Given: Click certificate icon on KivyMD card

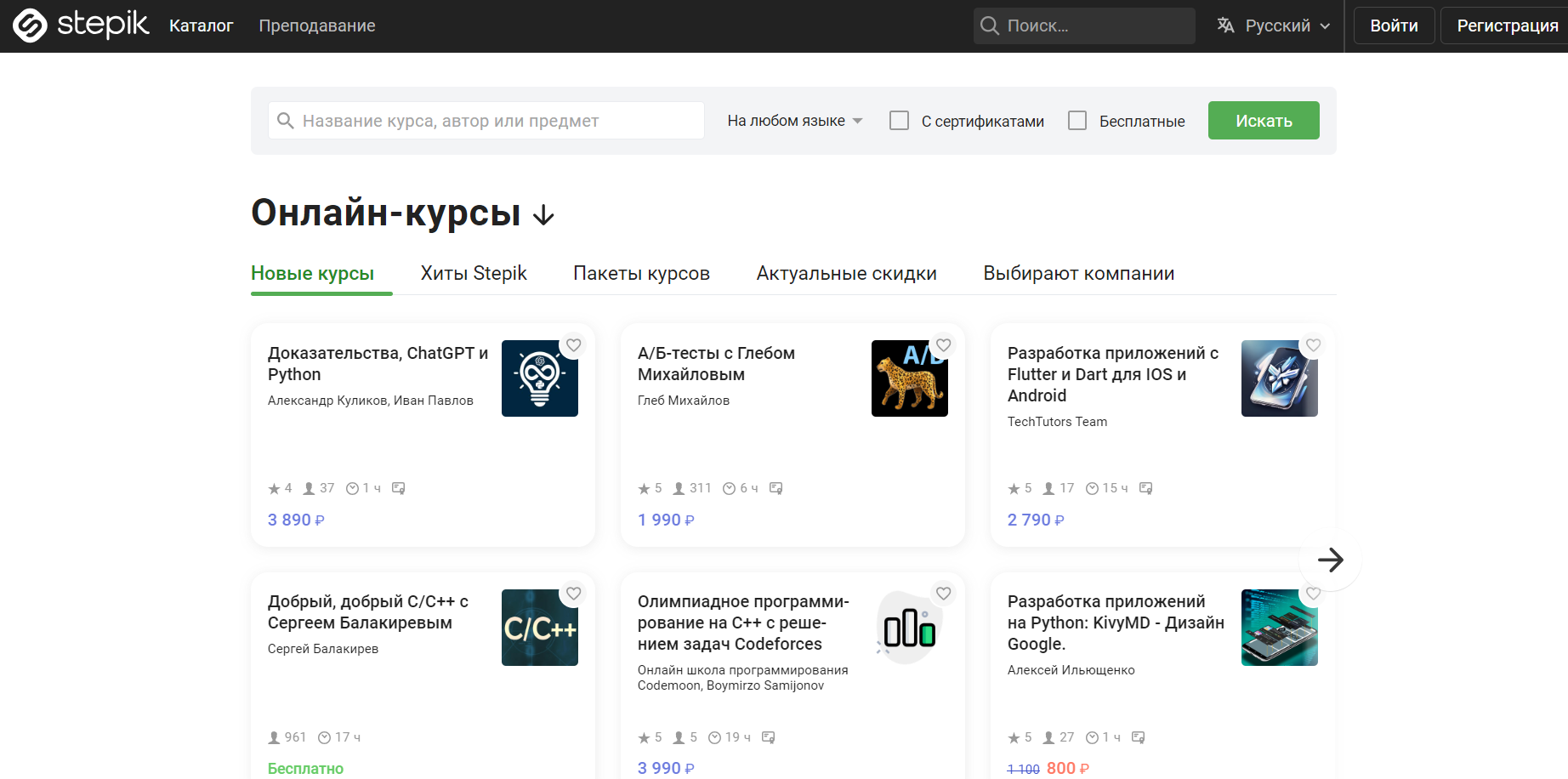Looking at the screenshot, I should (x=1138, y=737).
